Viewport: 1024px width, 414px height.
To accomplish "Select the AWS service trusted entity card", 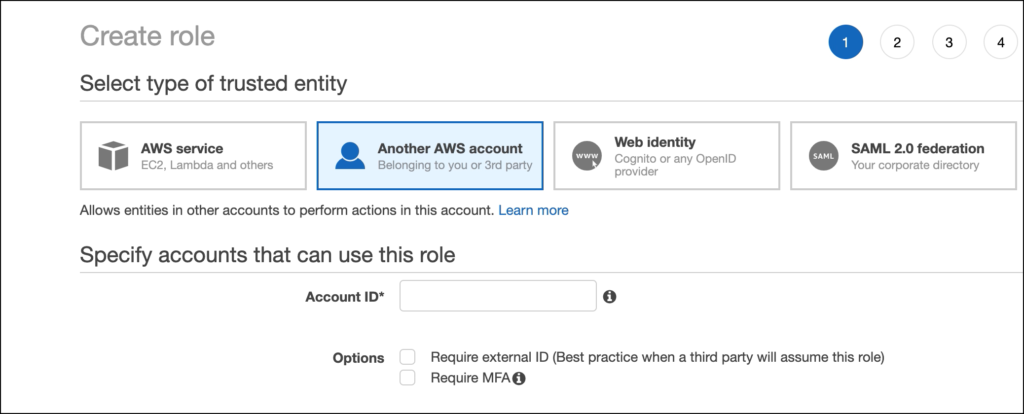I will 193,155.
